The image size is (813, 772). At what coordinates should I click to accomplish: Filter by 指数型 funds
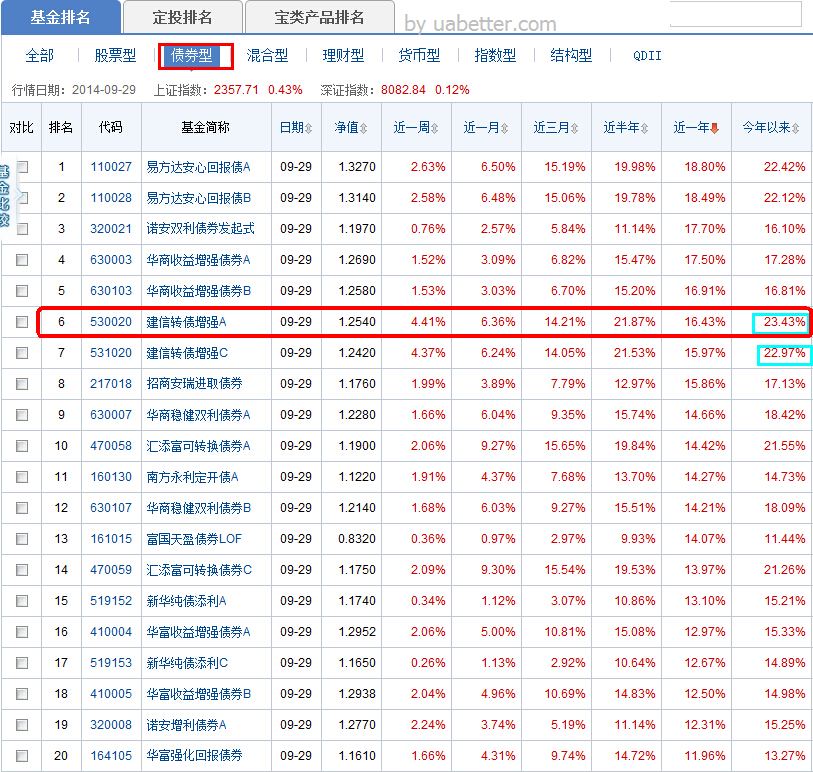point(495,55)
